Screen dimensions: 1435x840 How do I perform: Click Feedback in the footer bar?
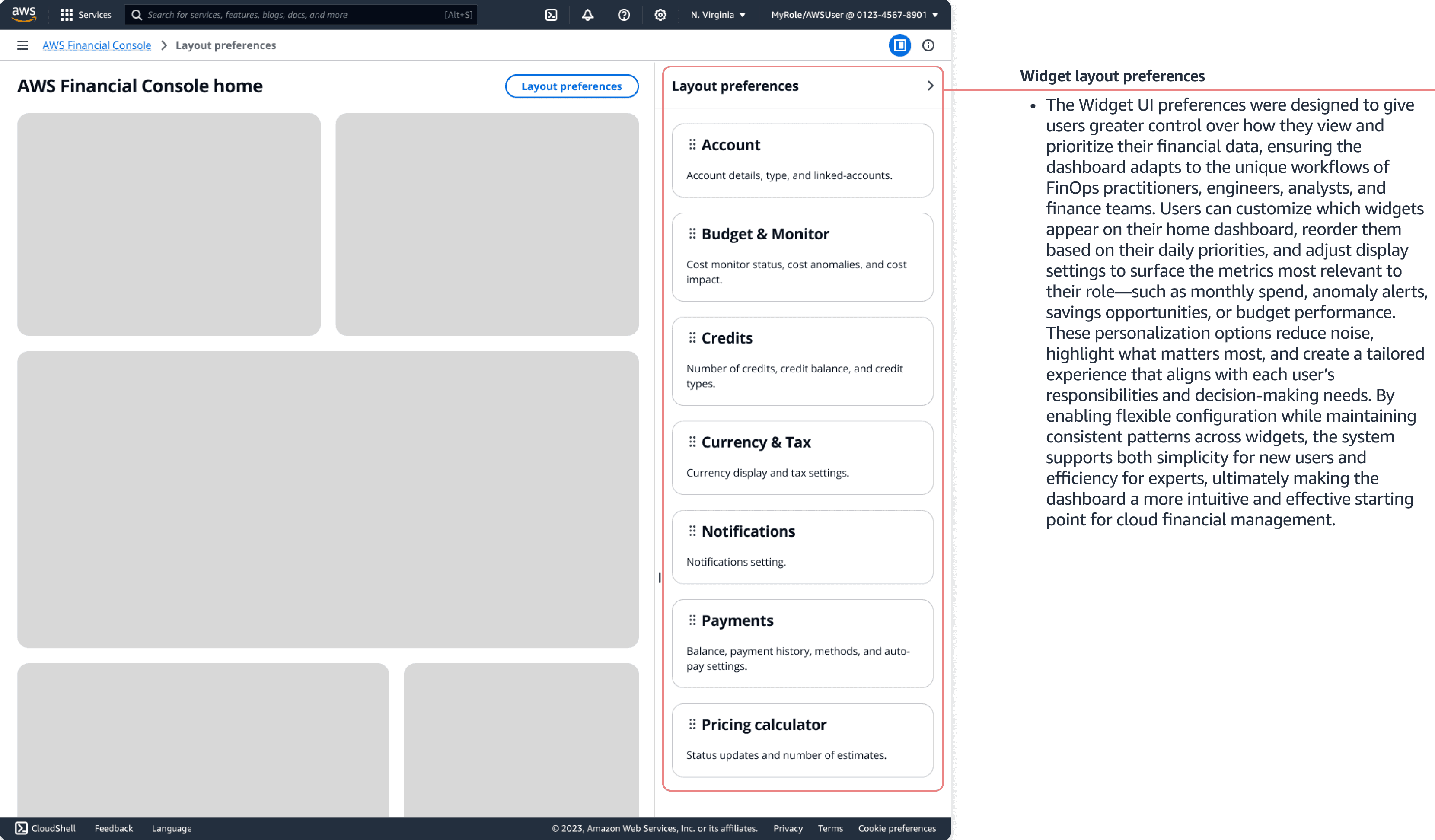113,828
